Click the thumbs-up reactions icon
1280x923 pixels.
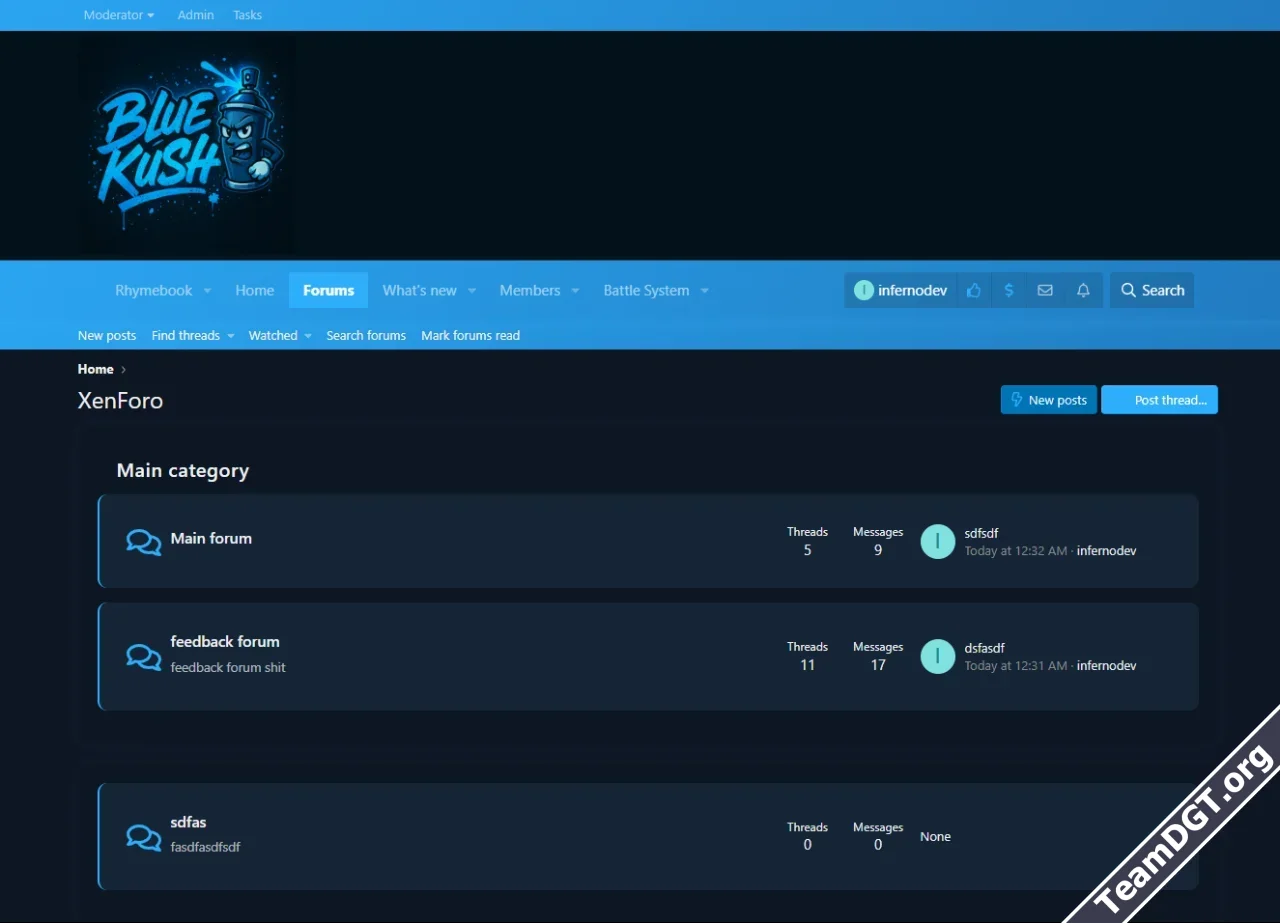pyautogui.click(x=973, y=290)
